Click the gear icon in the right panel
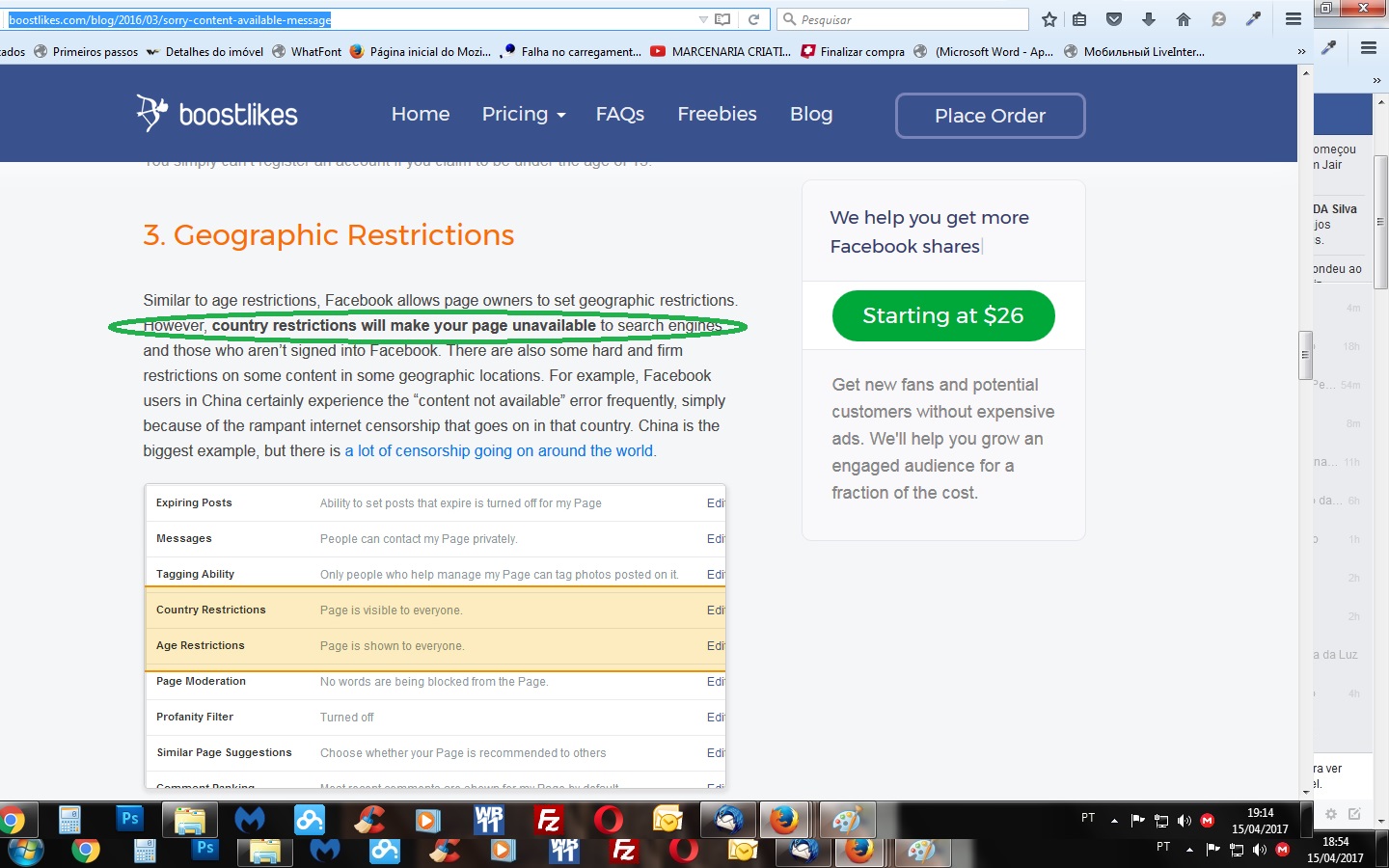Screen dimensions: 1389x868 tap(1331, 814)
